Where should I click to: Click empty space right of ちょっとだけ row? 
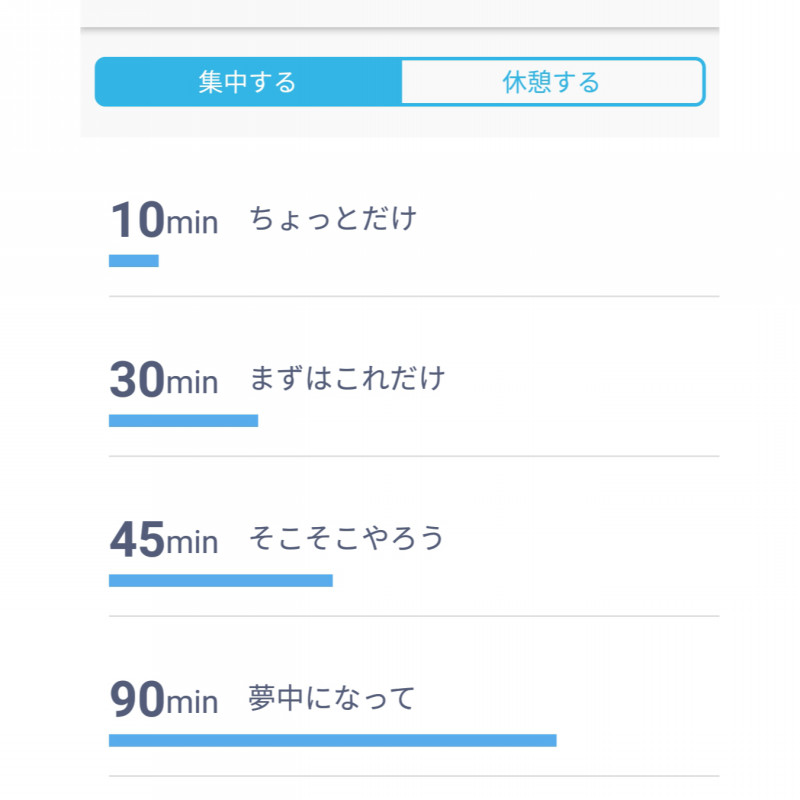568,219
